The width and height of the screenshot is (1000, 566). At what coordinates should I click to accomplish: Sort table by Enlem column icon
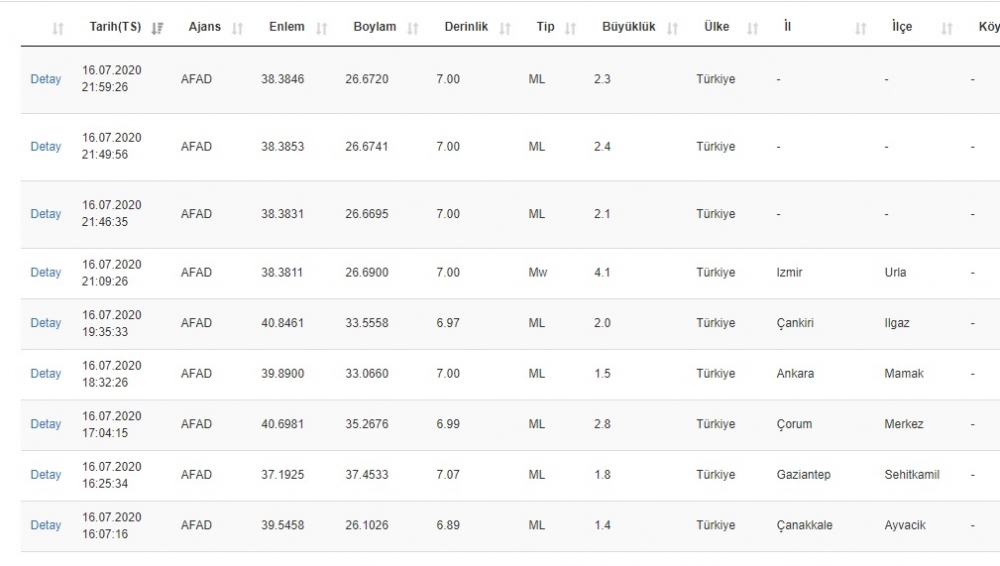(321, 29)
